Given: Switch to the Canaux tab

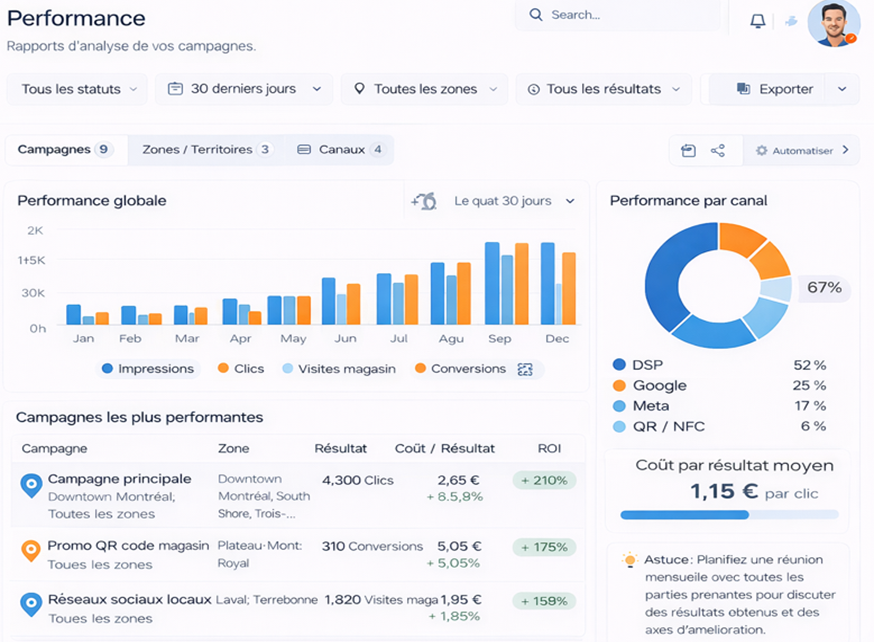Looking at the screenshot, I should click(340, 150).
